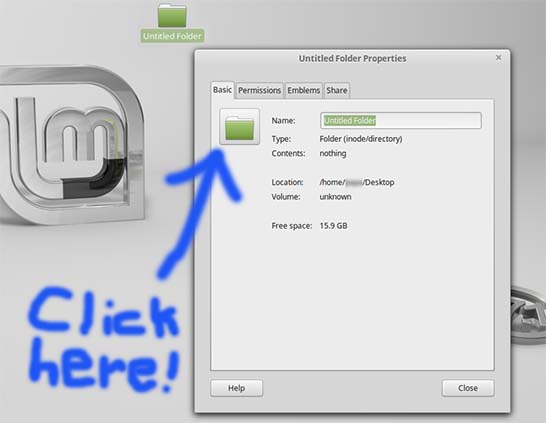Screen dimensions: 546x423
Task: Click the Contents value "nothing"
Action: 333,154
